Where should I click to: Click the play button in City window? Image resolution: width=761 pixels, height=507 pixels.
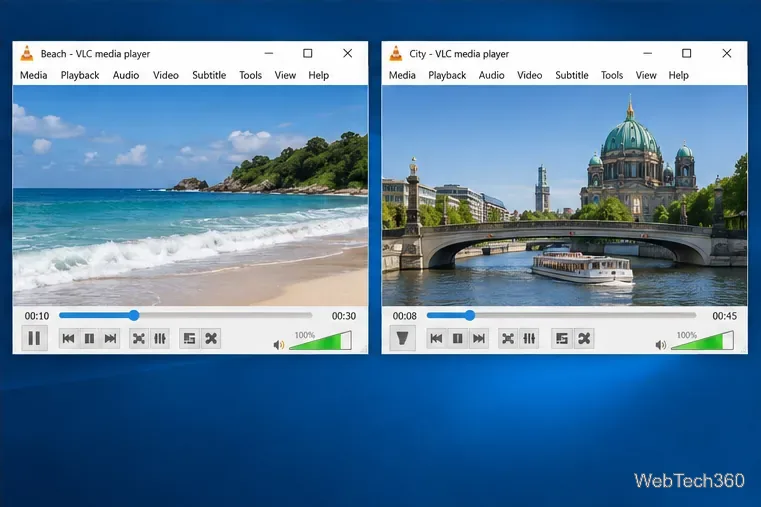pyautogui.click(x=402, y=338)
